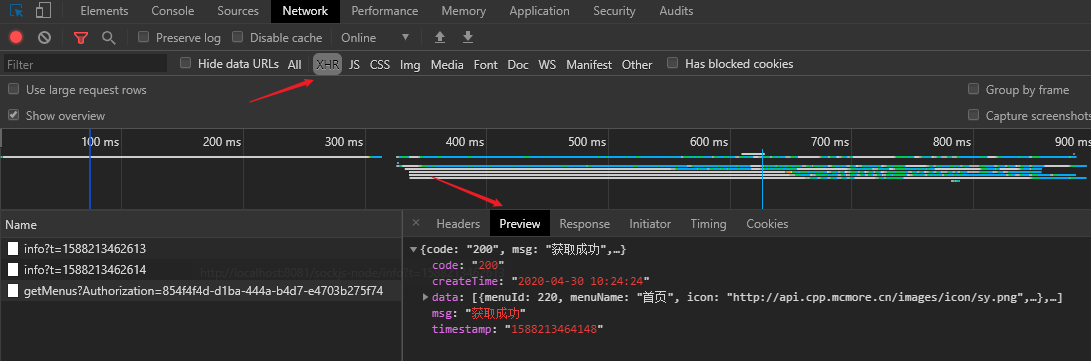The image size is (1091, 361).
Task: Enable Capture screenshots checkbox
Action: tap(973, 115)
